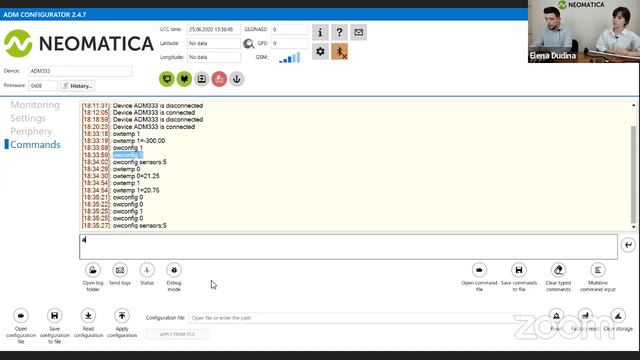Open the envelope message icon in header
The image size is (640, 360).
point(358,32)
